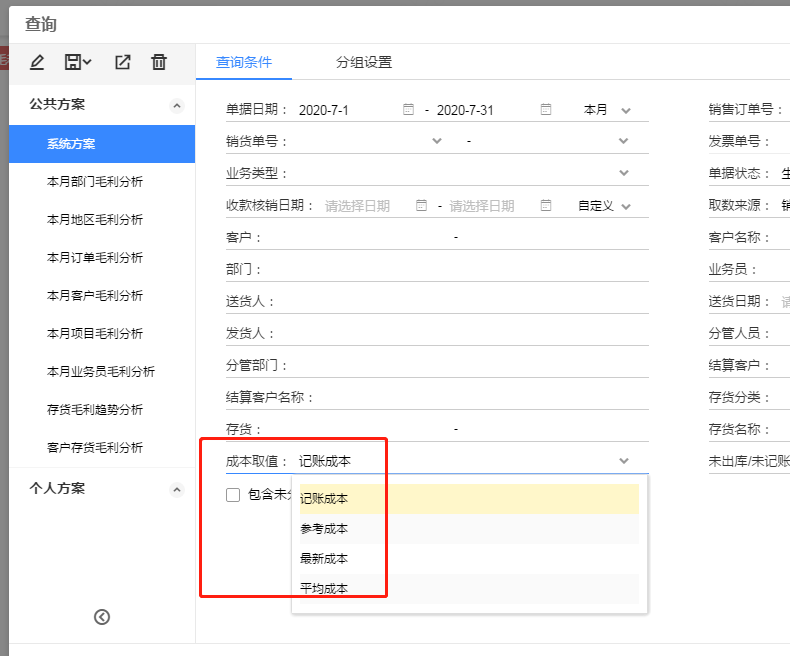Open calendar for 收款核销日期 start date

coord(421,206)
